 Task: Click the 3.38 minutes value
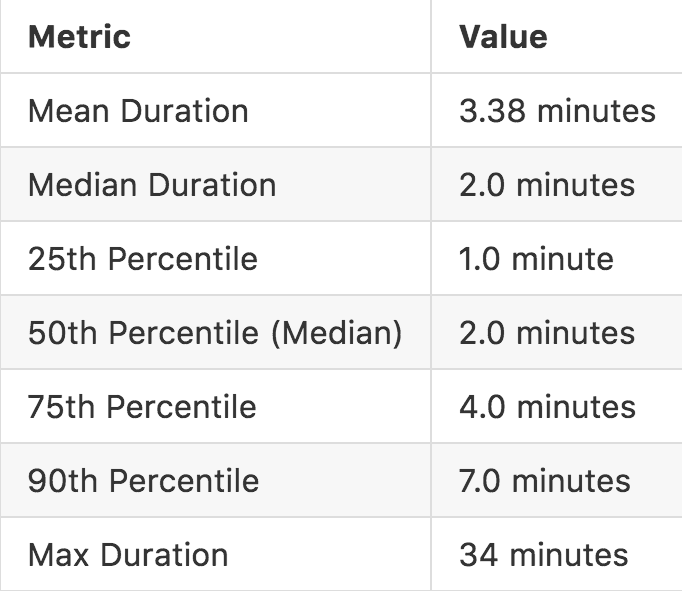(557, 111)
